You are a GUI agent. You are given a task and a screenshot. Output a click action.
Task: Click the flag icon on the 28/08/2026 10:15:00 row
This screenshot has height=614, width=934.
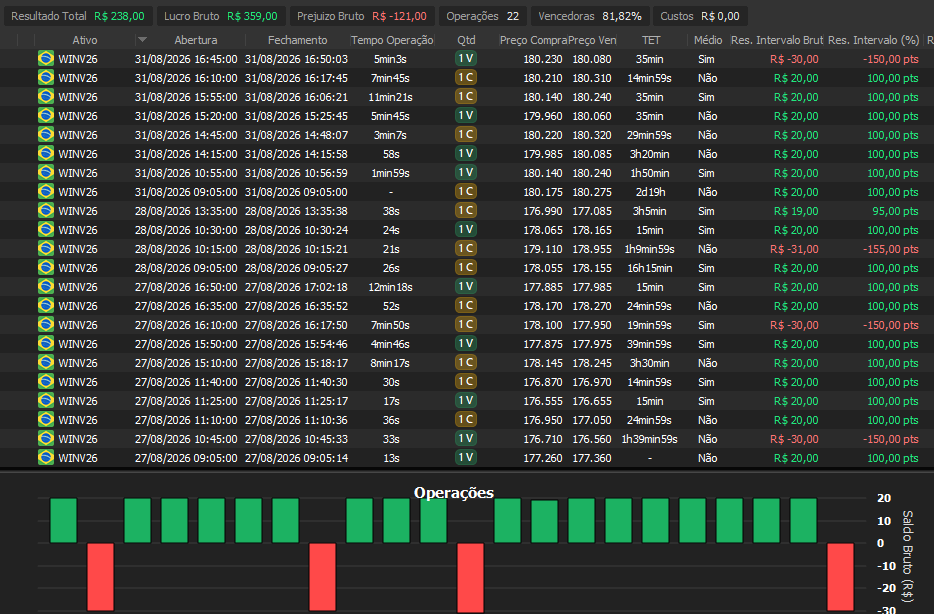(46, 249)
